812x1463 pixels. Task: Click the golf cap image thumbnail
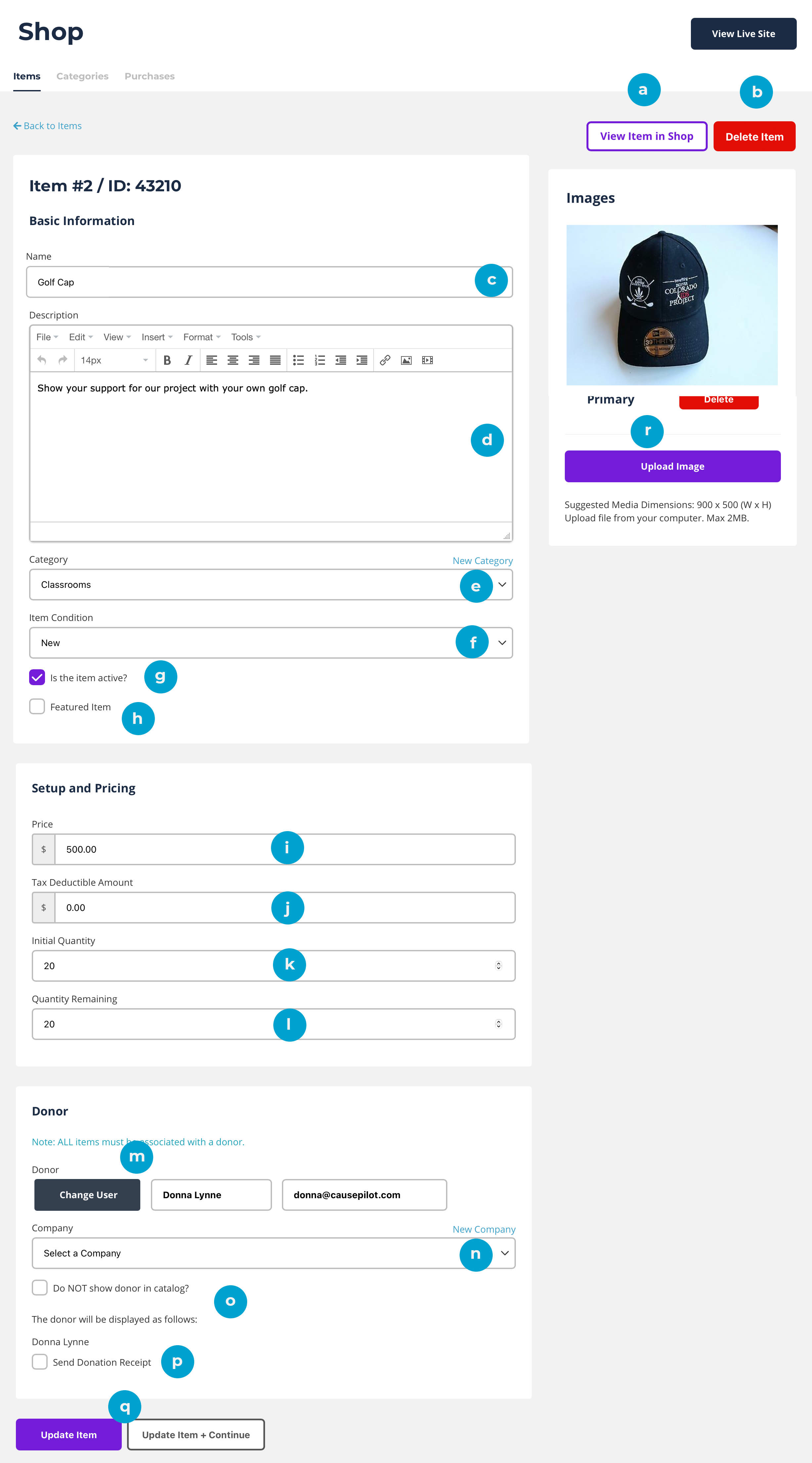click(x=672, y=305)
